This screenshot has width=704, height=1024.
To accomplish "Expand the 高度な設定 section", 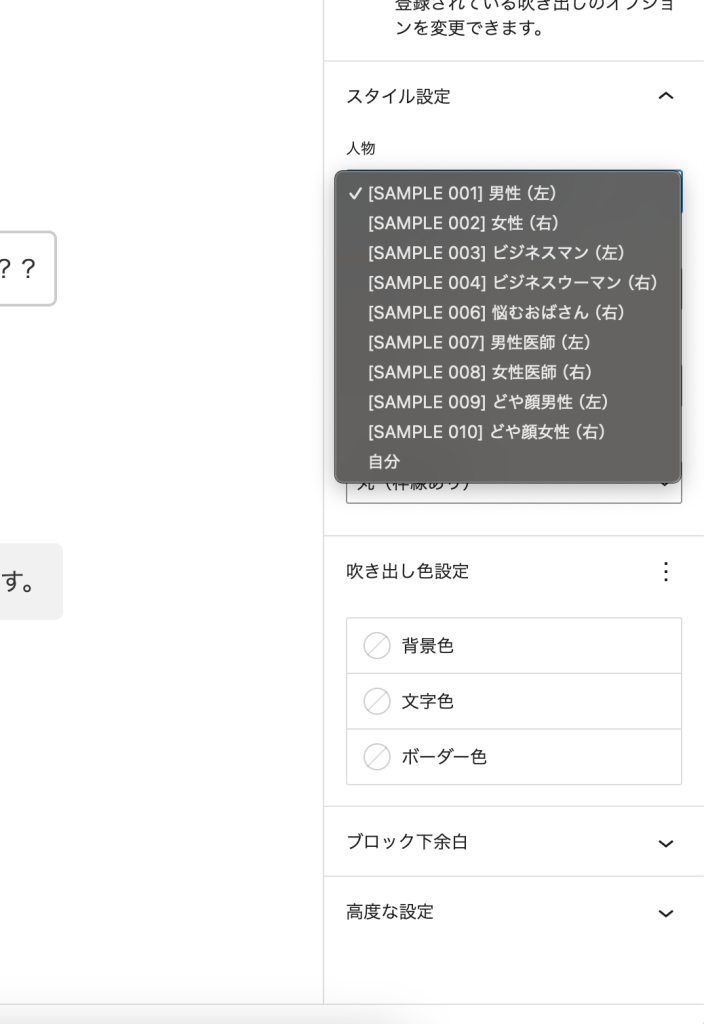I will [x=666, y=913].
